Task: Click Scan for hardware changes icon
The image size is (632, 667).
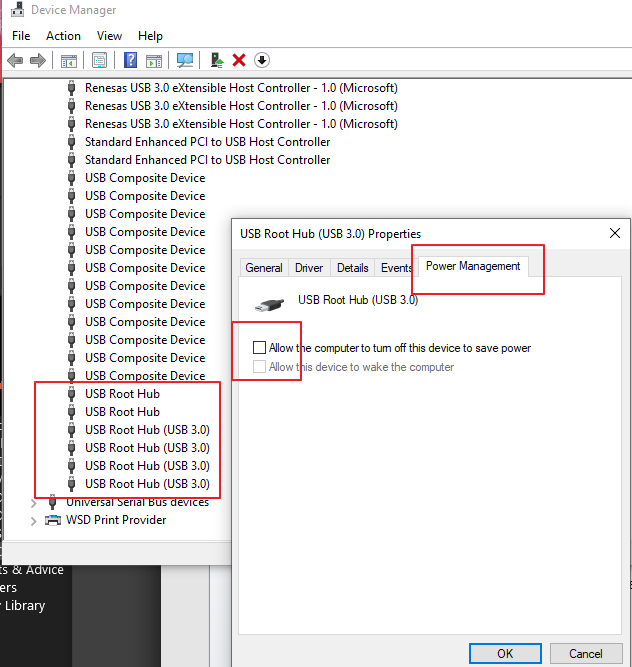Action: click(x=185, y=60)
